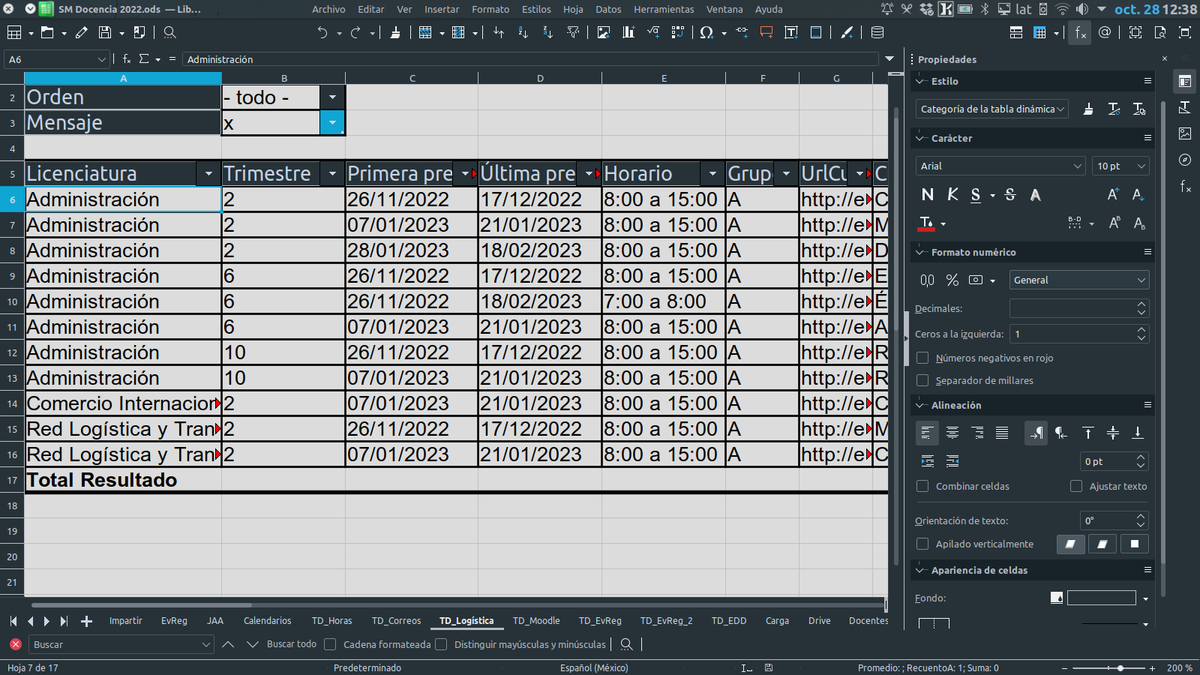The width and height of the screenshot is (1200, 675).
Task: Open the Formato menu
Action: pyautogui.click(x=490, y=9)
